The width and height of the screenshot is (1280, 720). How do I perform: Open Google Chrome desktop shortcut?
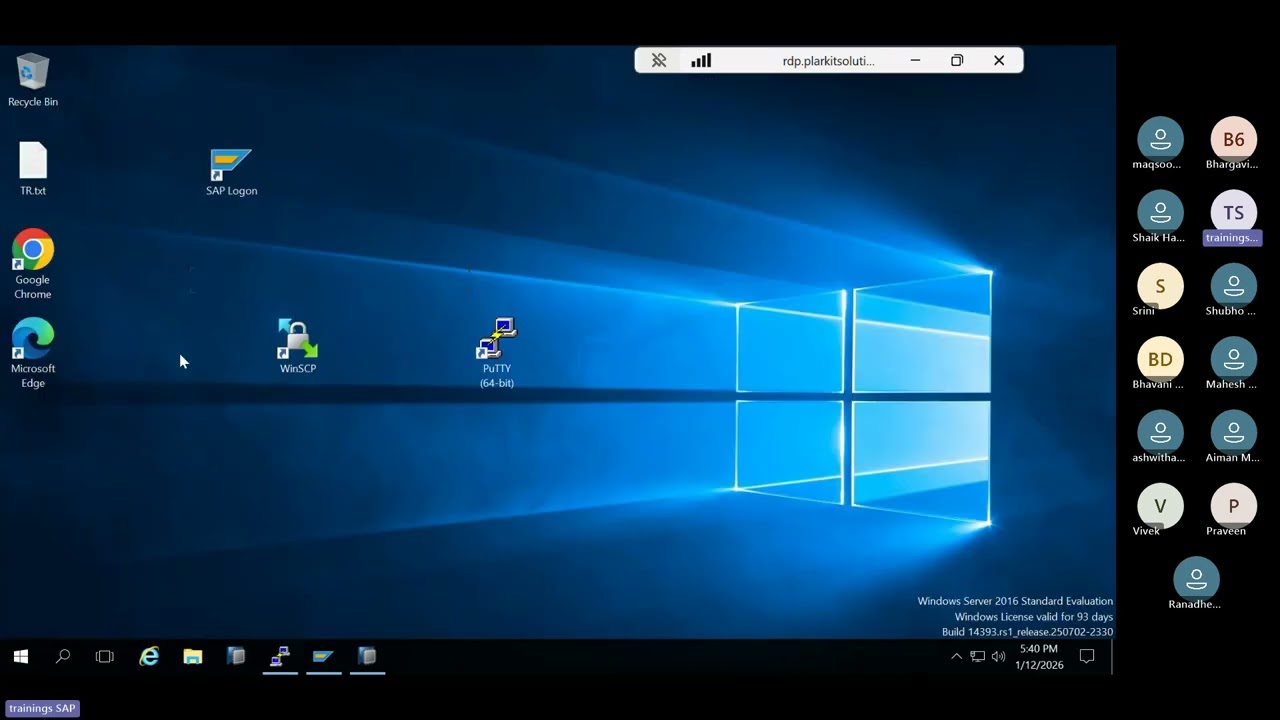point(33,264)
